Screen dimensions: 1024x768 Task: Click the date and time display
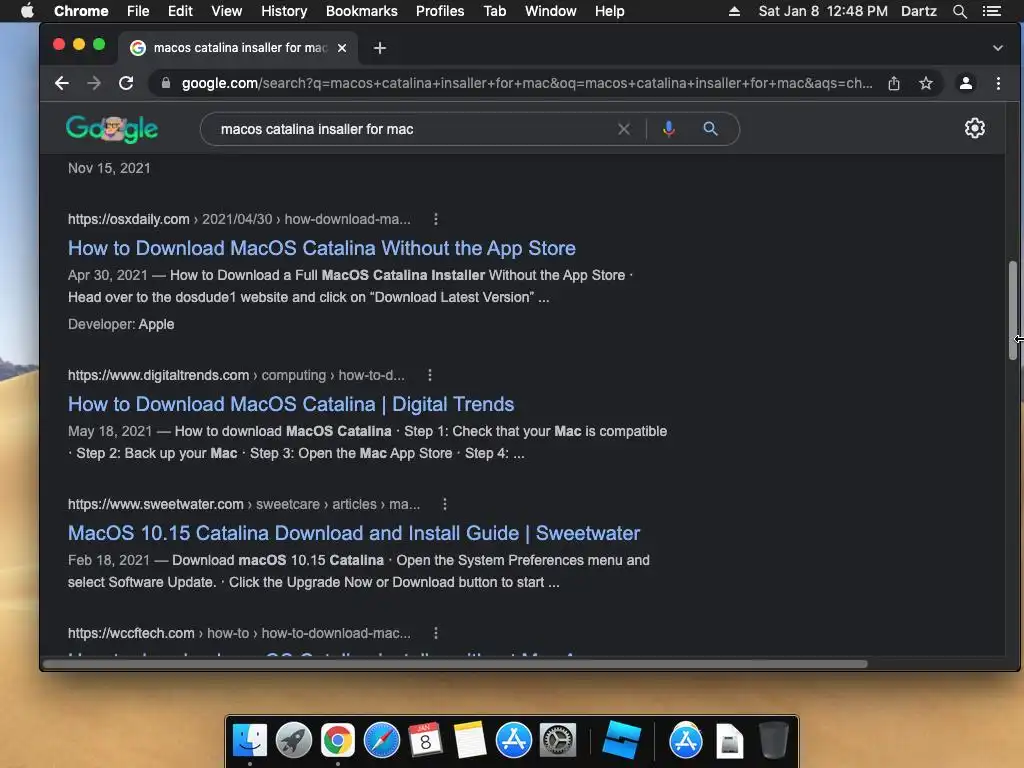(x=823, y=11)
